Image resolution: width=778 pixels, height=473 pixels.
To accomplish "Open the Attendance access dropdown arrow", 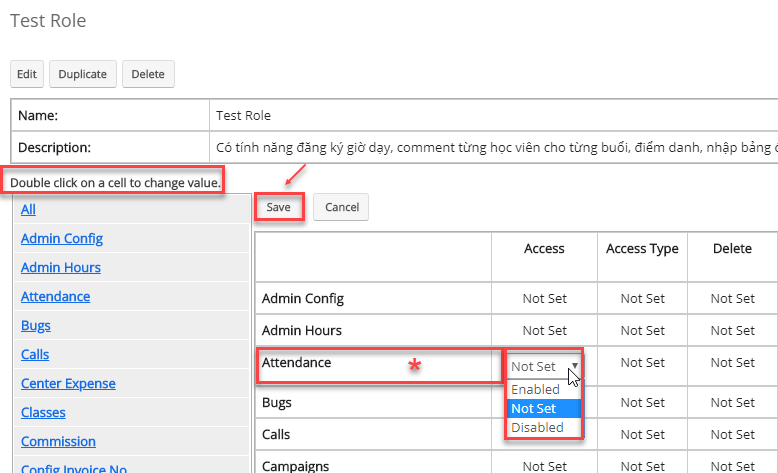I will pyautogui.click(x=574, y=366).
